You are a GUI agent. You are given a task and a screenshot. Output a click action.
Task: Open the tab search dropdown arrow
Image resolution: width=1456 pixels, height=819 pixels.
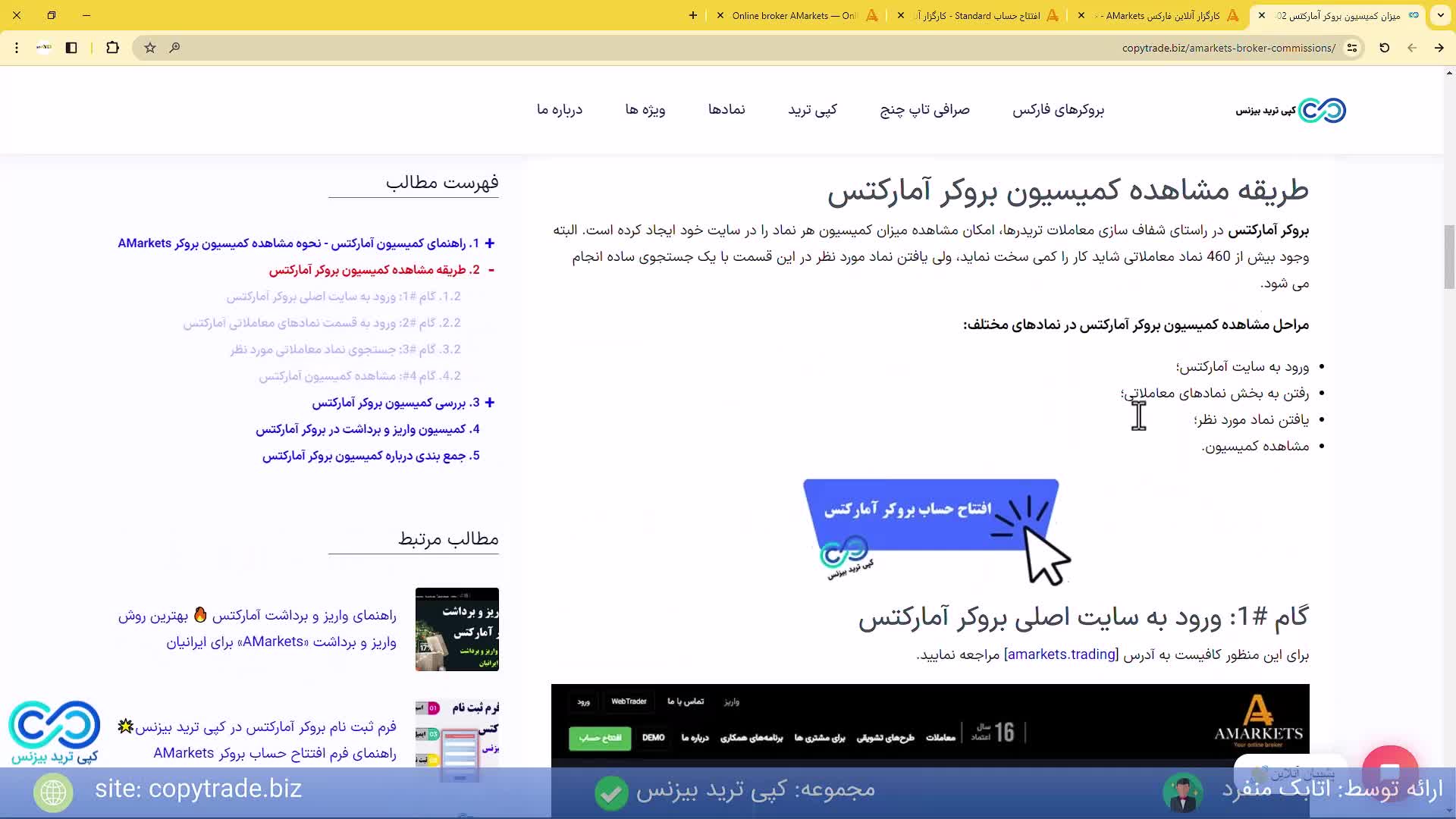coord(1439,15)
